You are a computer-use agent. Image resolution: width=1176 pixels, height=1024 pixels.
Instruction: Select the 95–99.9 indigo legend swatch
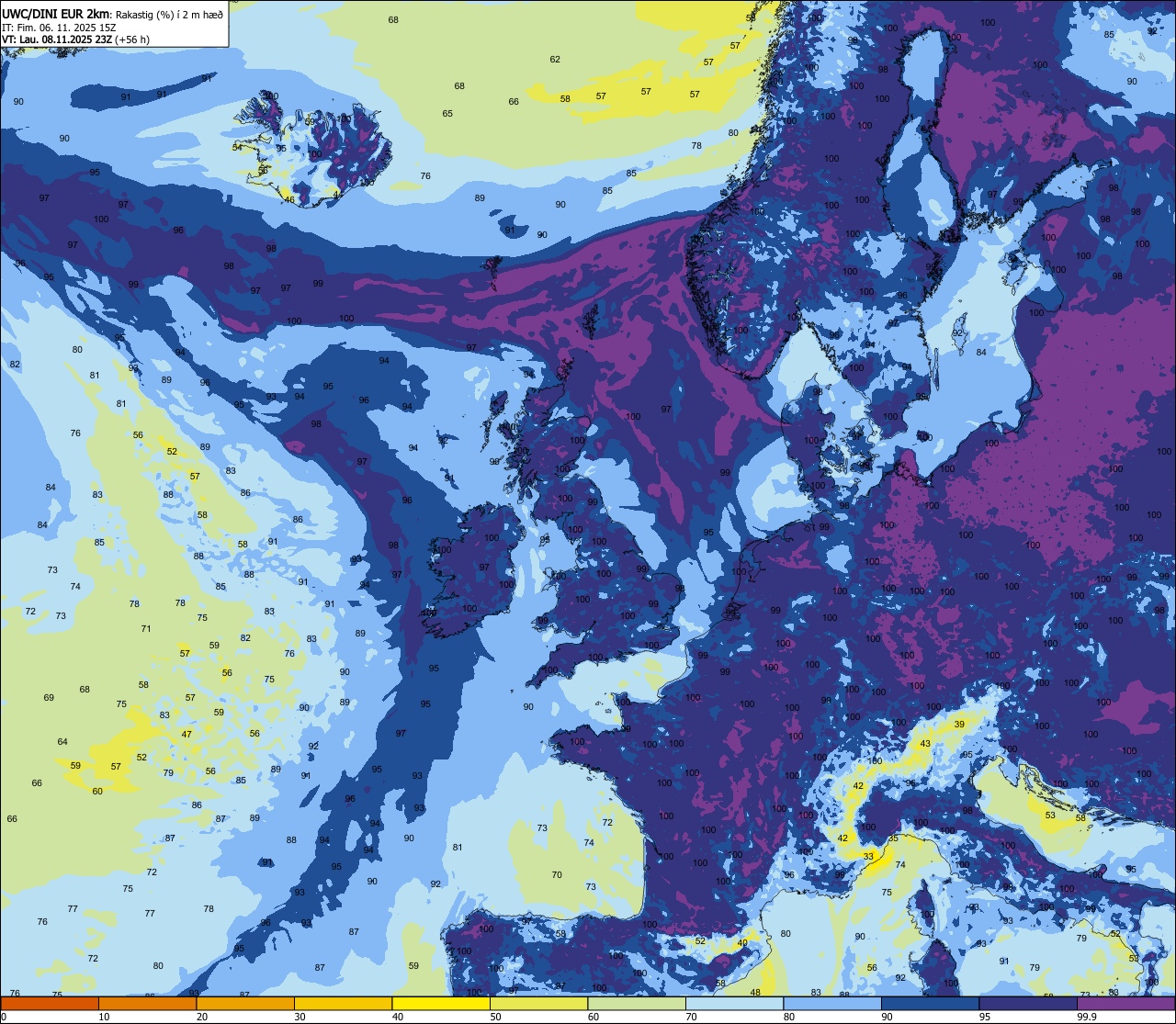click(1028, 1003)
